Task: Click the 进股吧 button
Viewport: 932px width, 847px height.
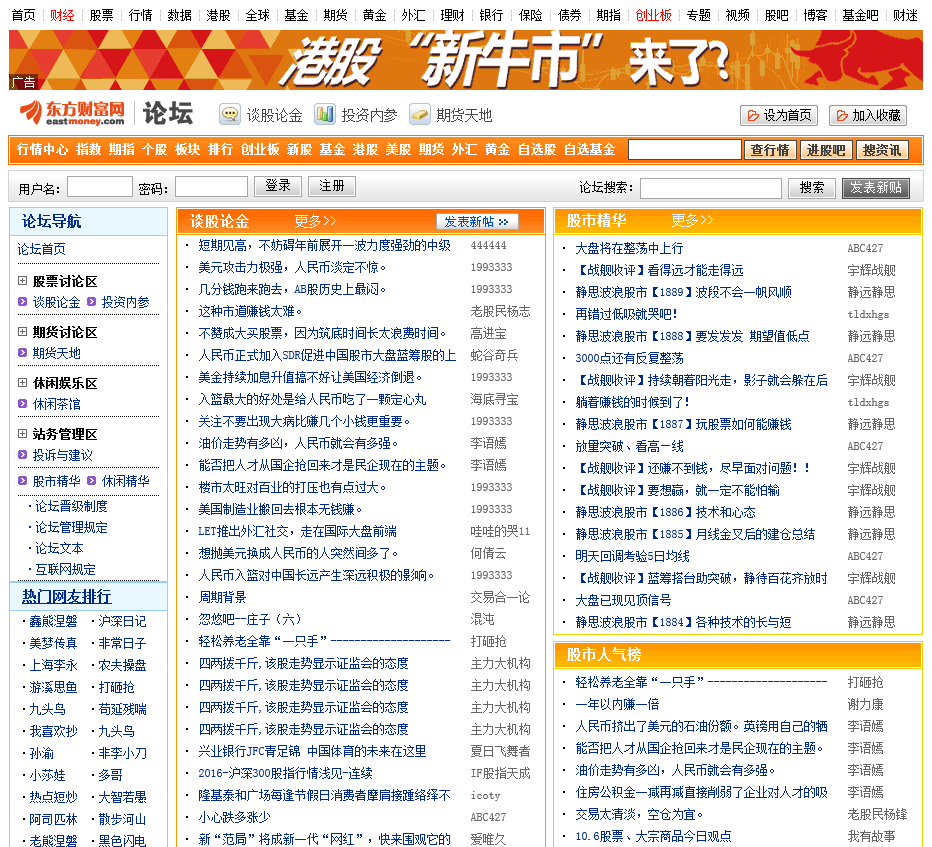Action: (x=826, y=150)
